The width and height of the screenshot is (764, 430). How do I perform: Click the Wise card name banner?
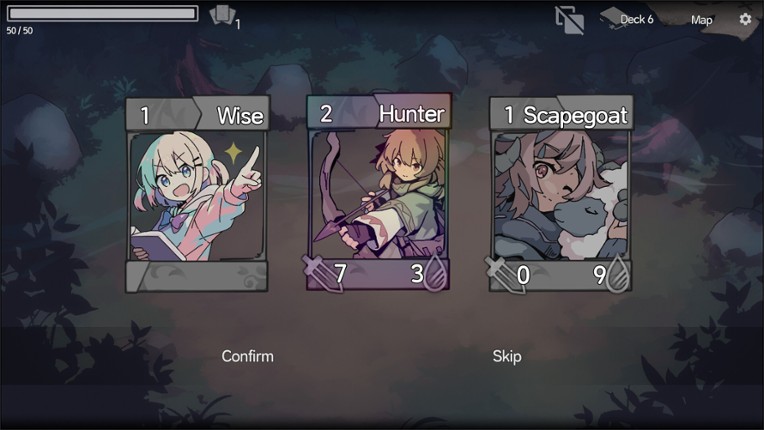pyautogui.click(x=232, y=115)
